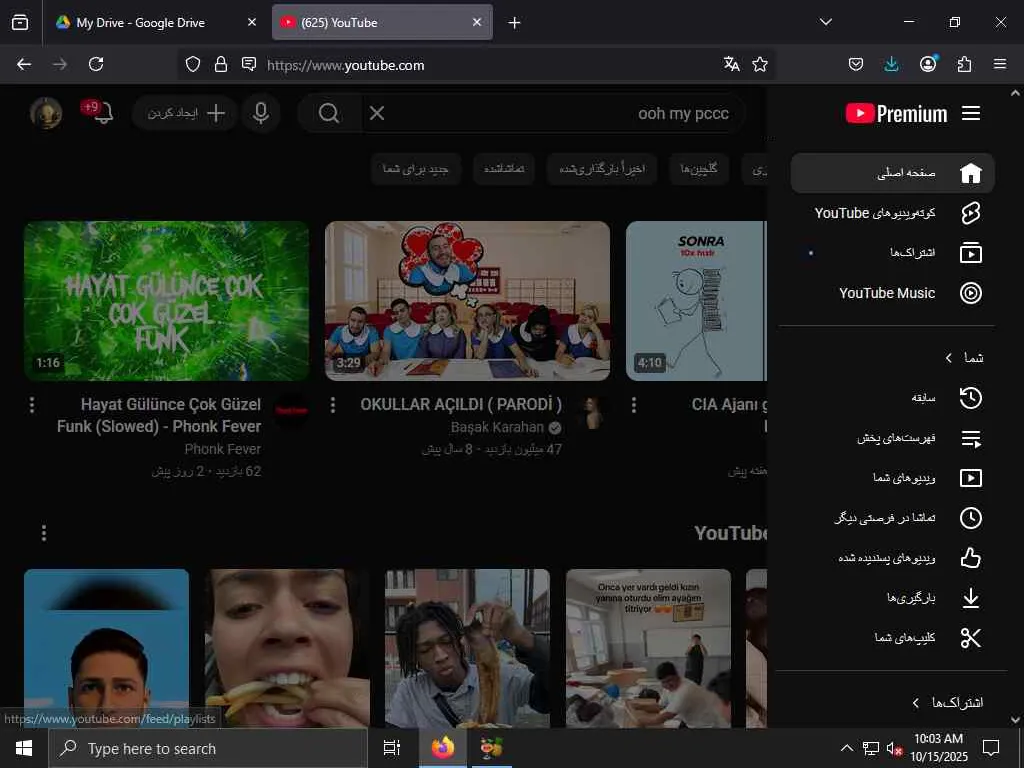Go back in browser history

pyautogui.click(x=24, y=64)
